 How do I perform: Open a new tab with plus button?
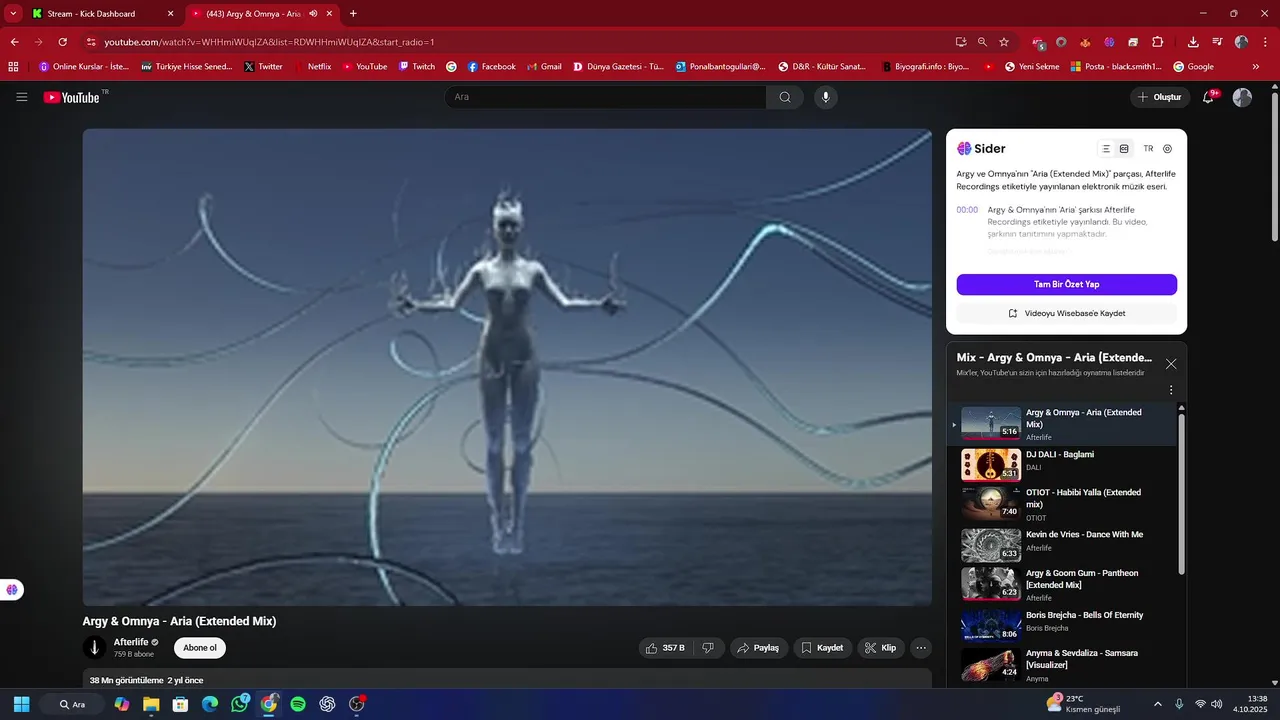pyautogui.click(x=353, y=14)
